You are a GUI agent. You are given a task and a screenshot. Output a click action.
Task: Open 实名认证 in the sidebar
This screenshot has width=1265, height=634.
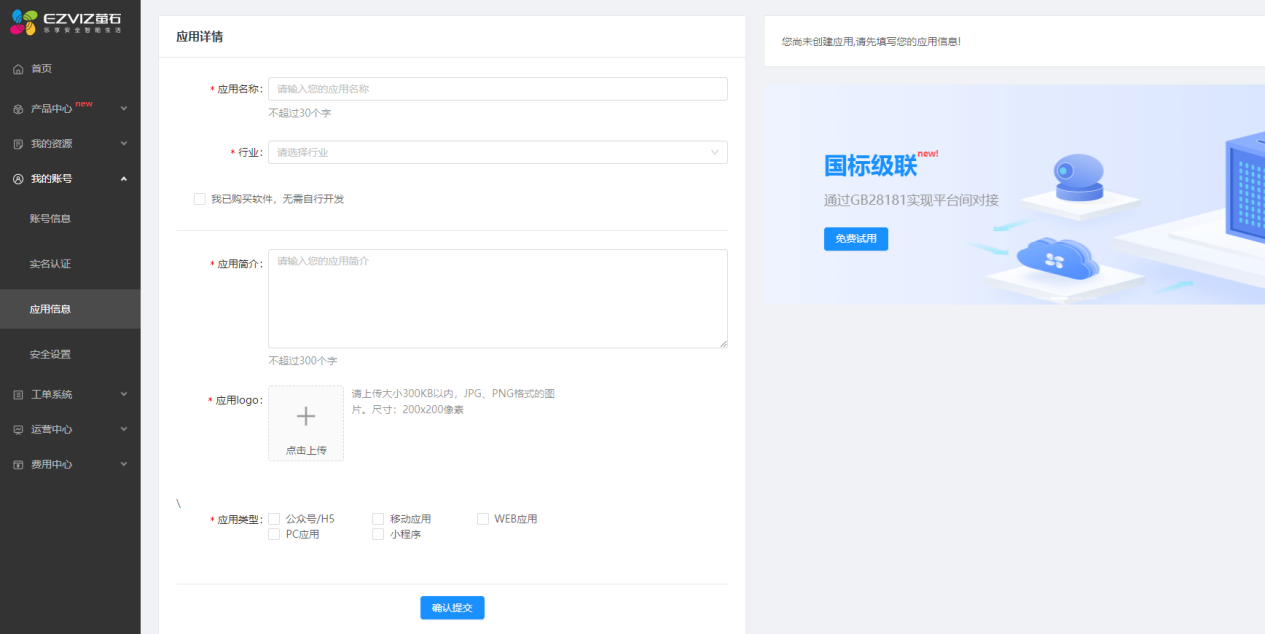[x=50, y=264]
